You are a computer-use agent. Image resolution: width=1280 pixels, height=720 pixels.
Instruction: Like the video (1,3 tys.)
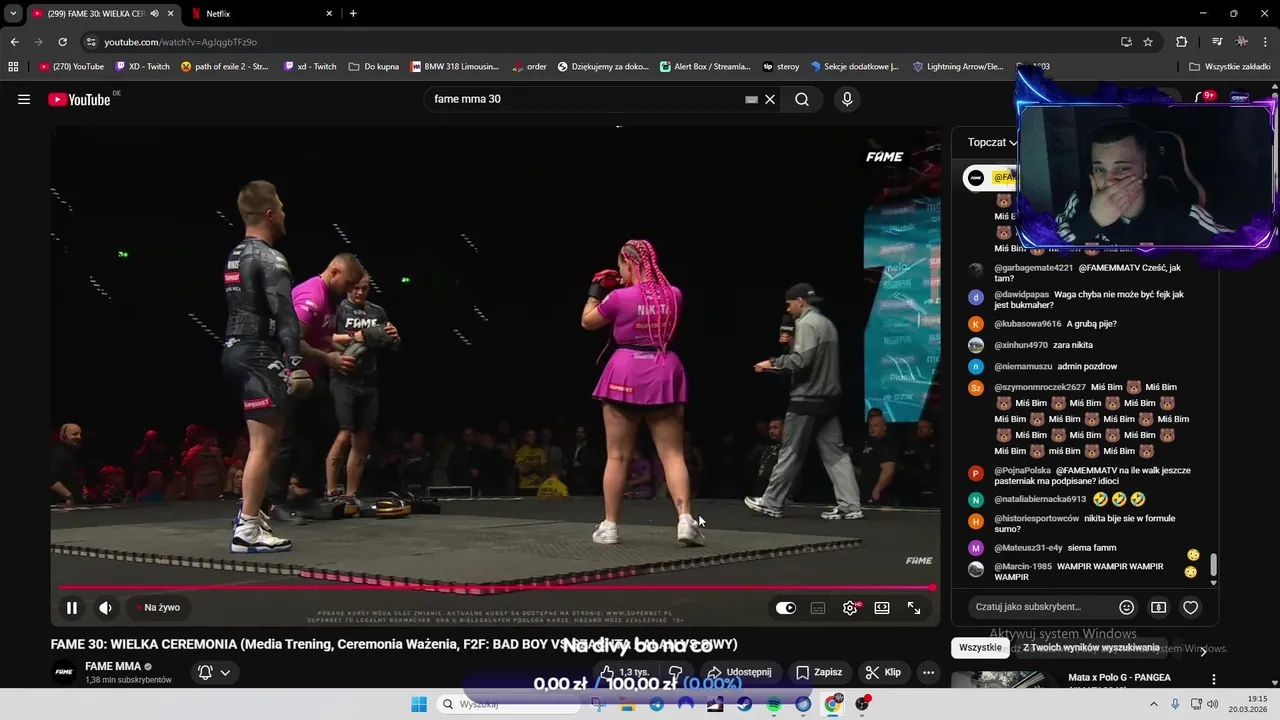625,672
